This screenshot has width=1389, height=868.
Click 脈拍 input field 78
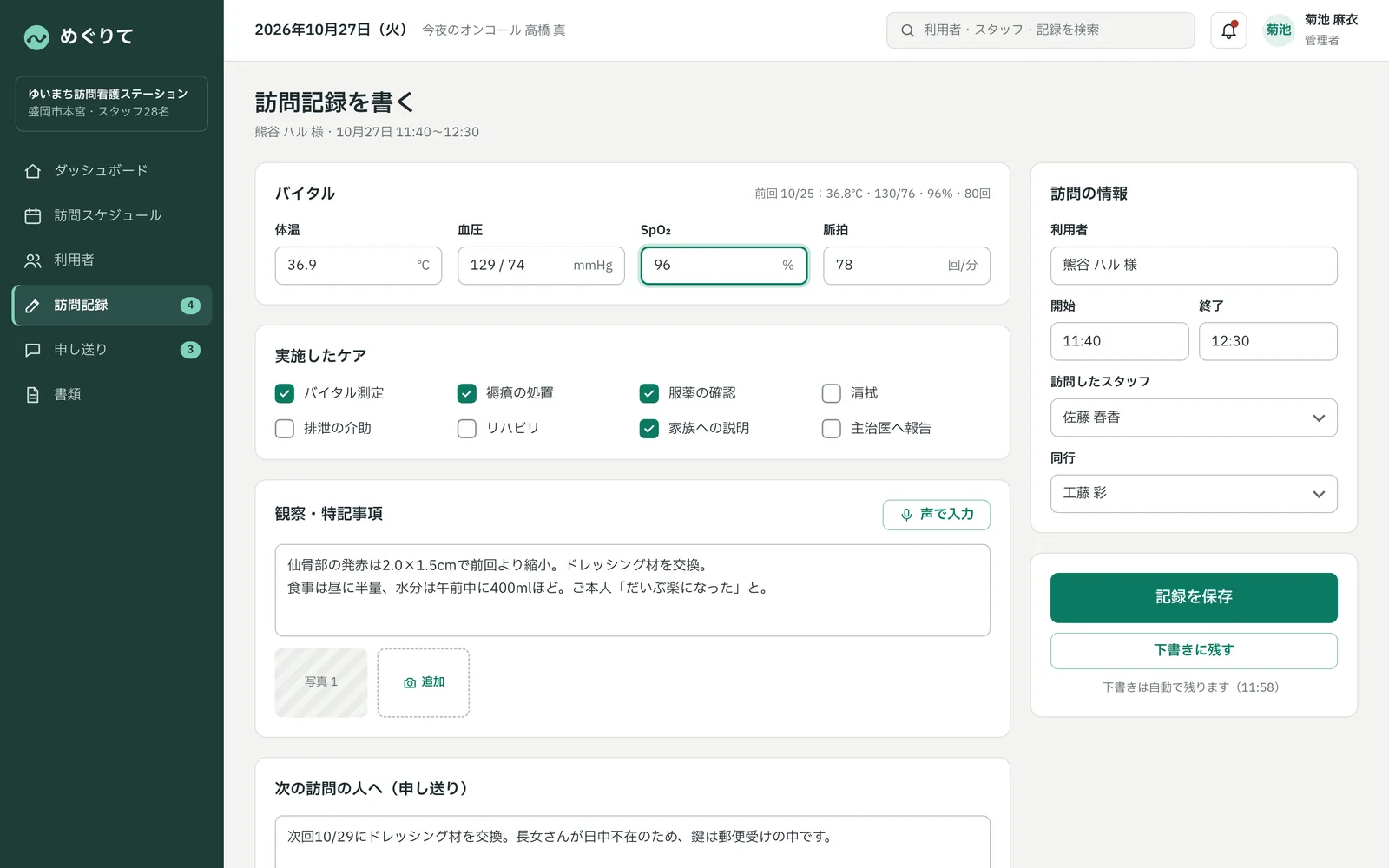click(906, 266)
